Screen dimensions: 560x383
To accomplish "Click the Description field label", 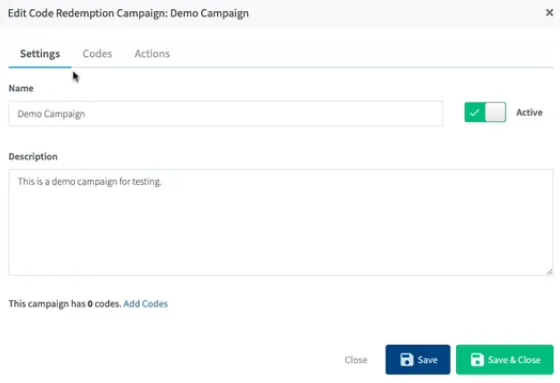I will coord(33,156).
